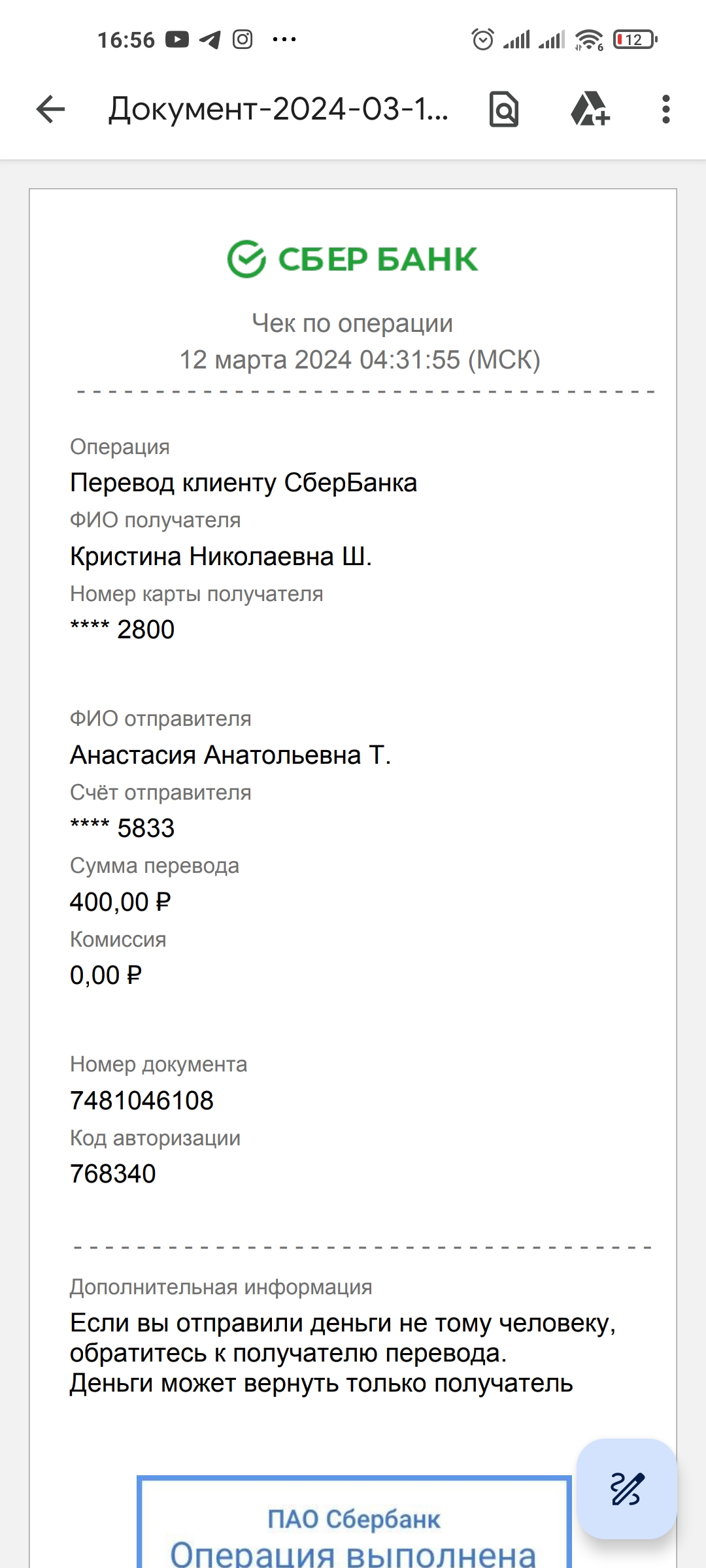
Task: Tap the floating edit pen button
Action: (627, 1490)
